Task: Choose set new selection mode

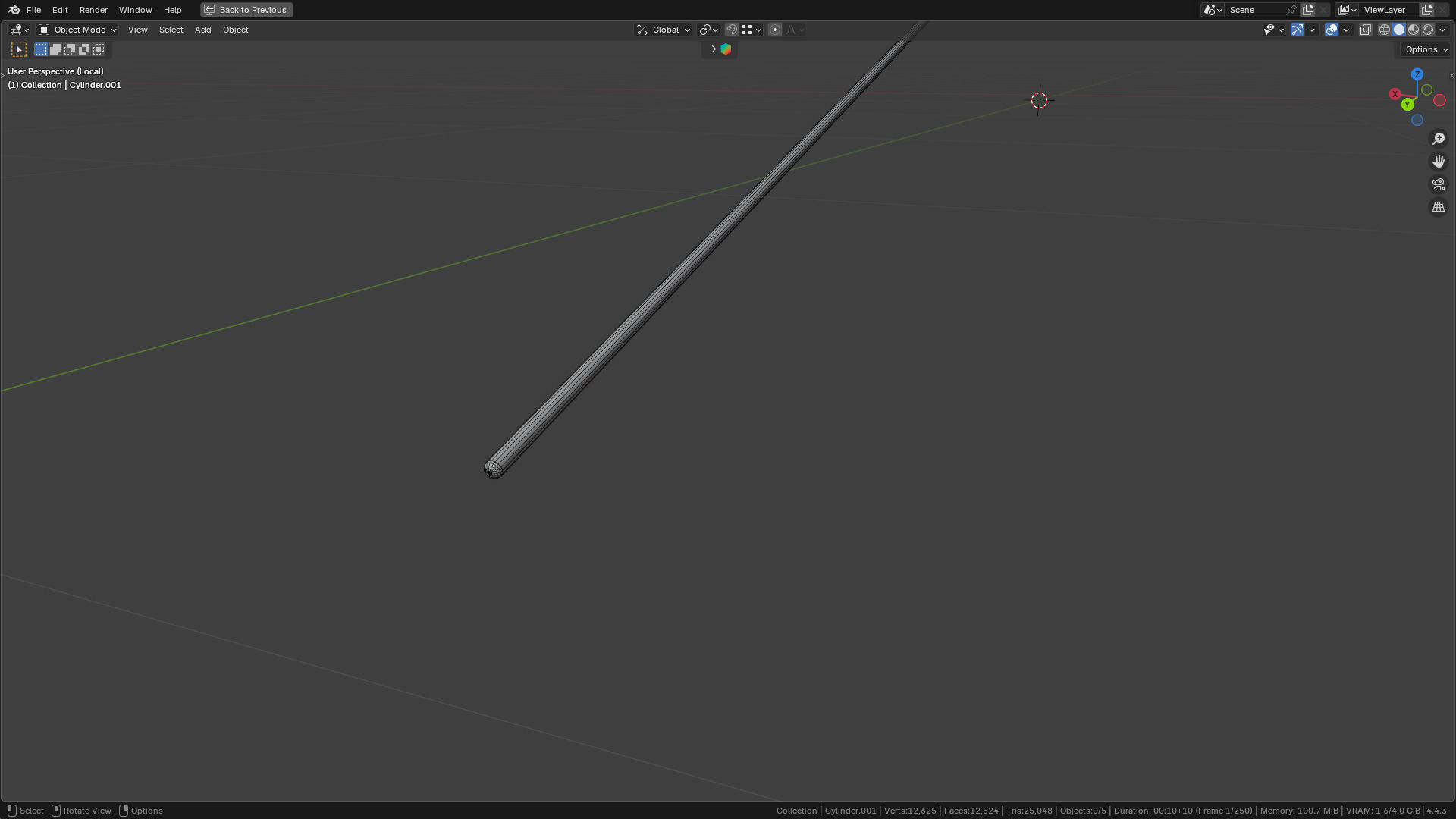Action: [41, 49]
